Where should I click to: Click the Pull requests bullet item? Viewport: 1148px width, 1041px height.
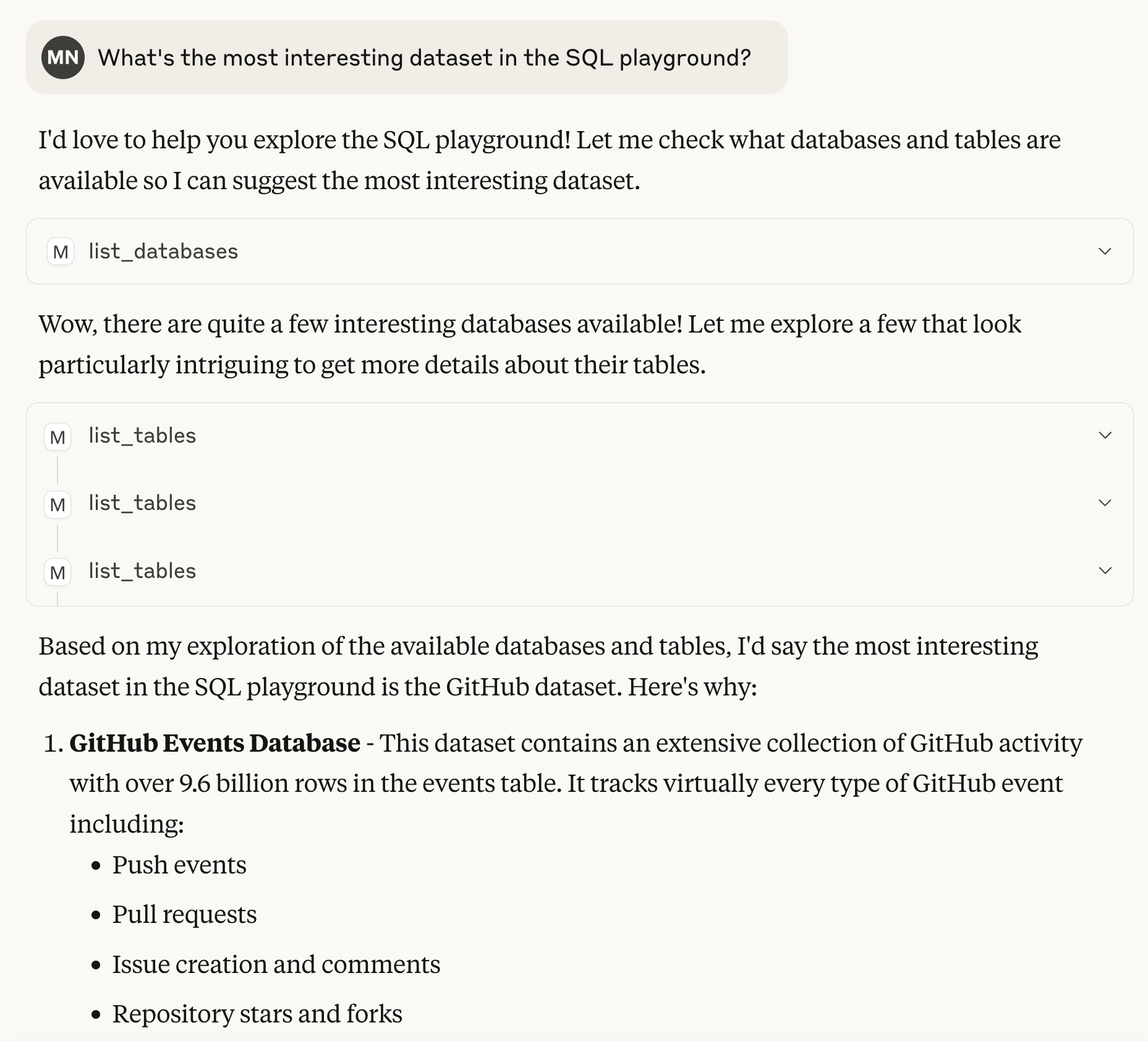coord(184,914)
